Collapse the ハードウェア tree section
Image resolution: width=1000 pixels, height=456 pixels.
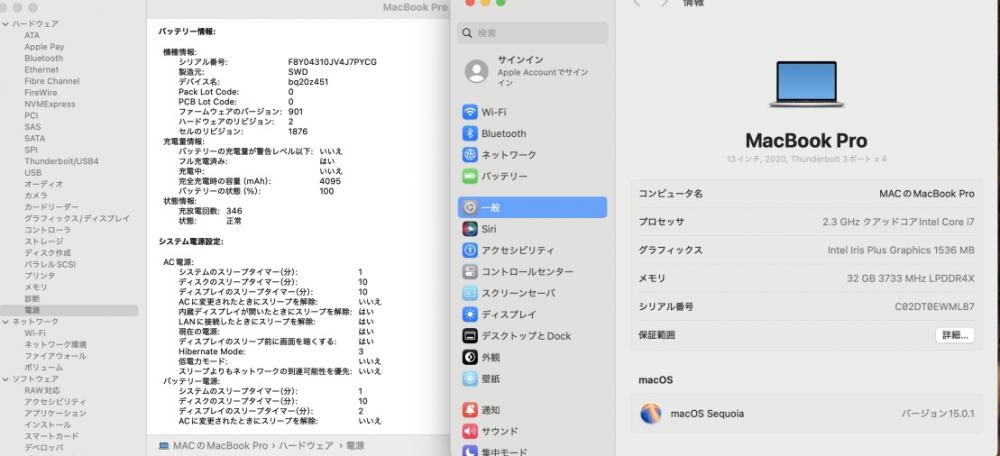5,24
